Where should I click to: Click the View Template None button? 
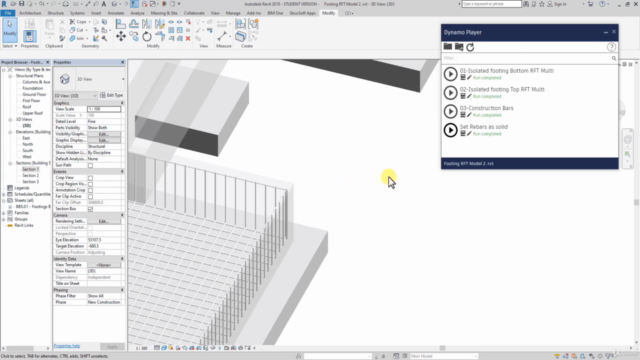point(104,265)
